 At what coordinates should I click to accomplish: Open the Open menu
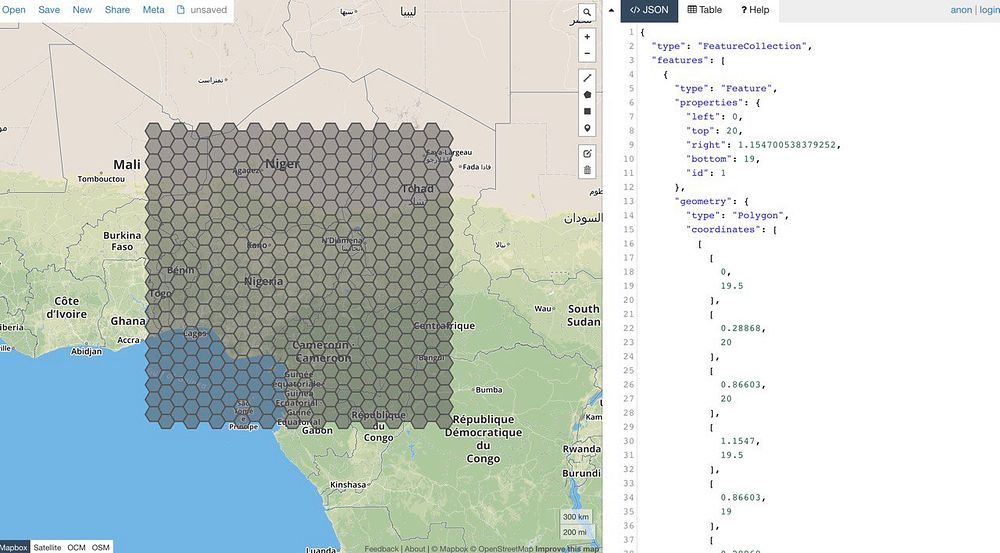pos(13,10)
